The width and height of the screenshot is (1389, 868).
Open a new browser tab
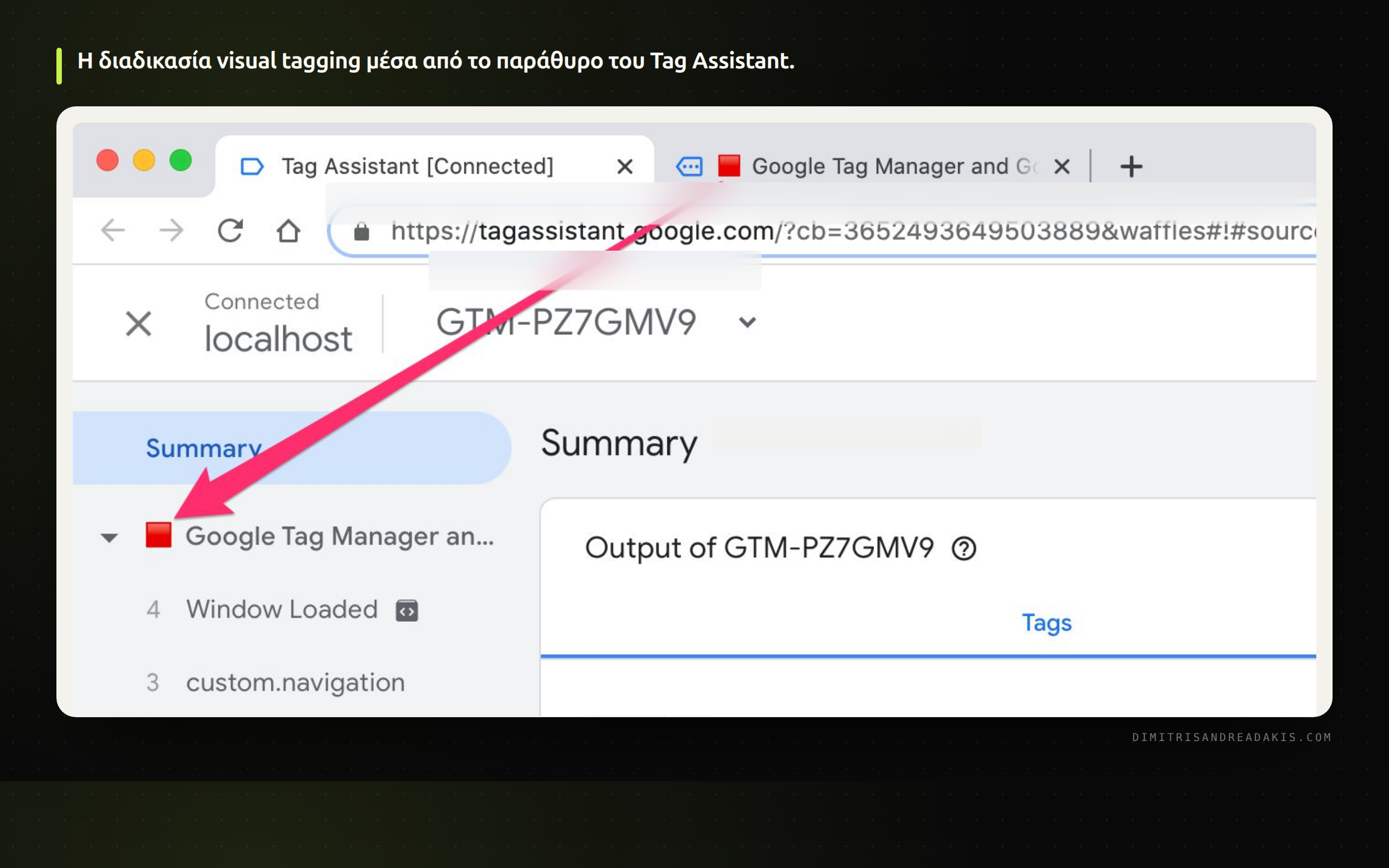[x=1131, y=167]
